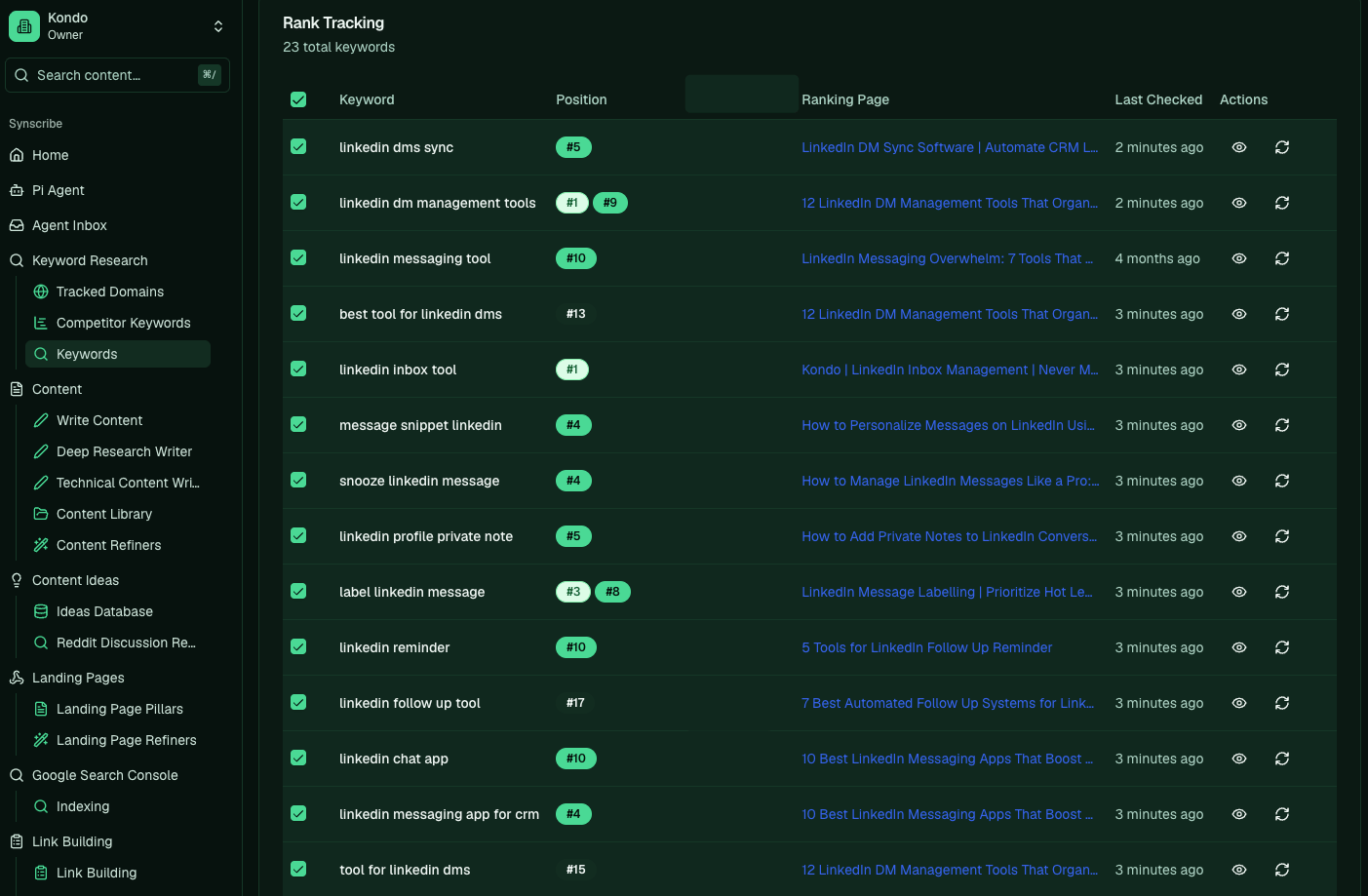
Task: View details eye icon for label linkedin message
Action: 1239,592
